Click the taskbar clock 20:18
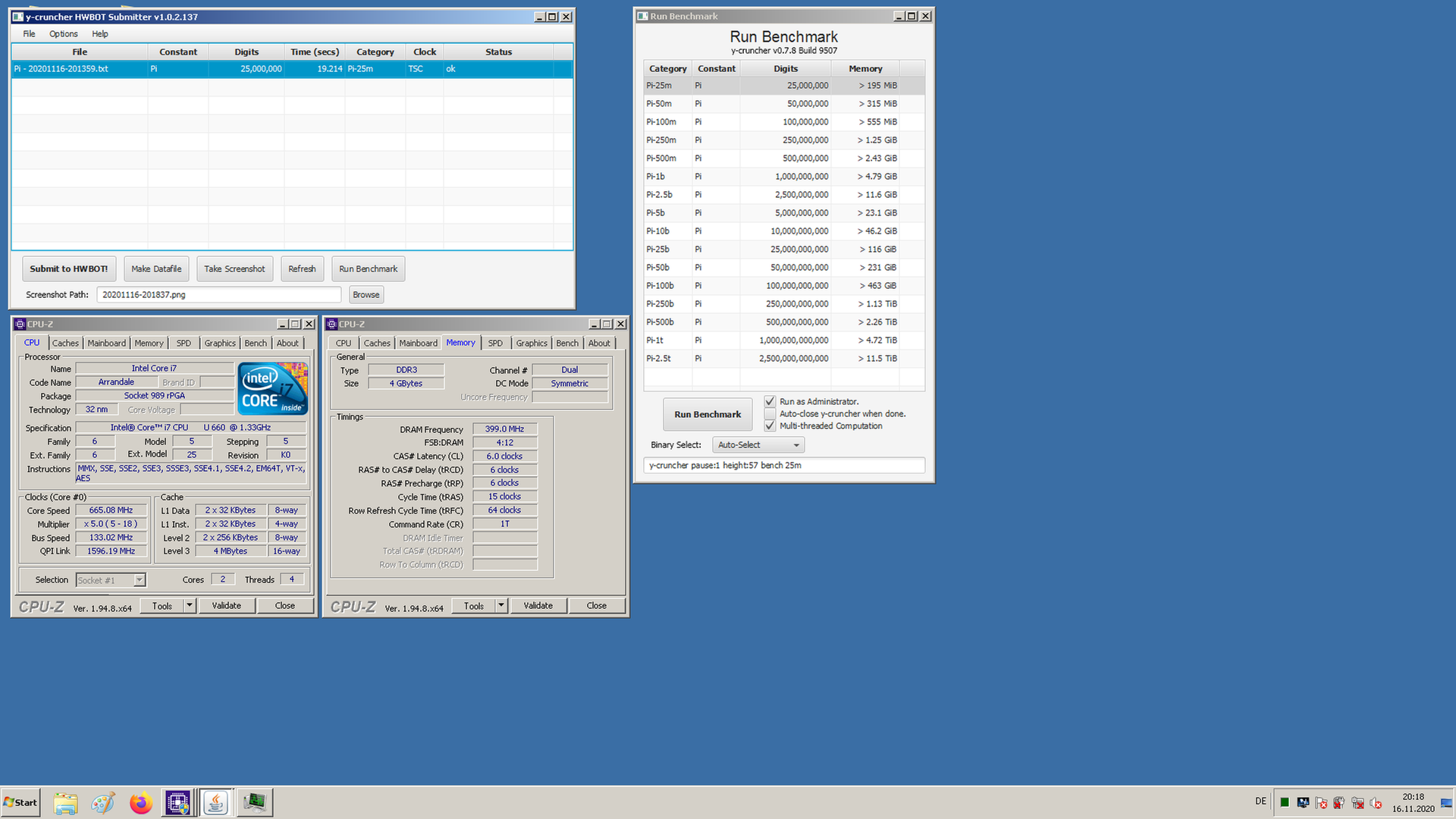 click(x=1413, y=797)
